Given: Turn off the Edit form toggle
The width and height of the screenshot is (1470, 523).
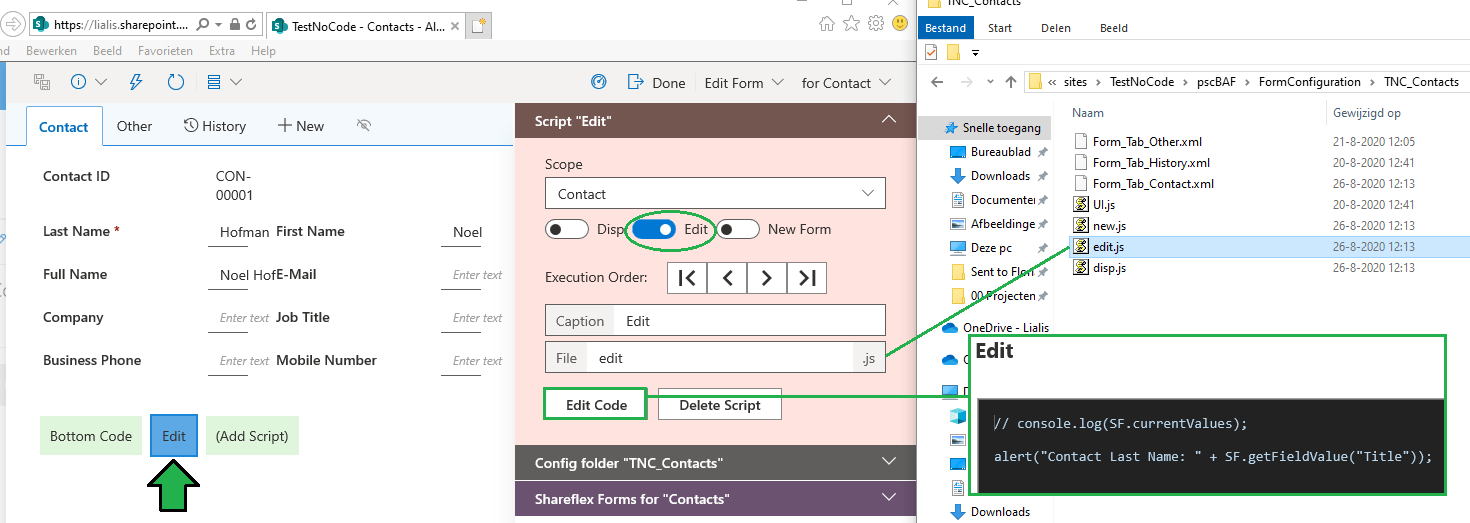Looking at the screenshot, I should [654, 229].
